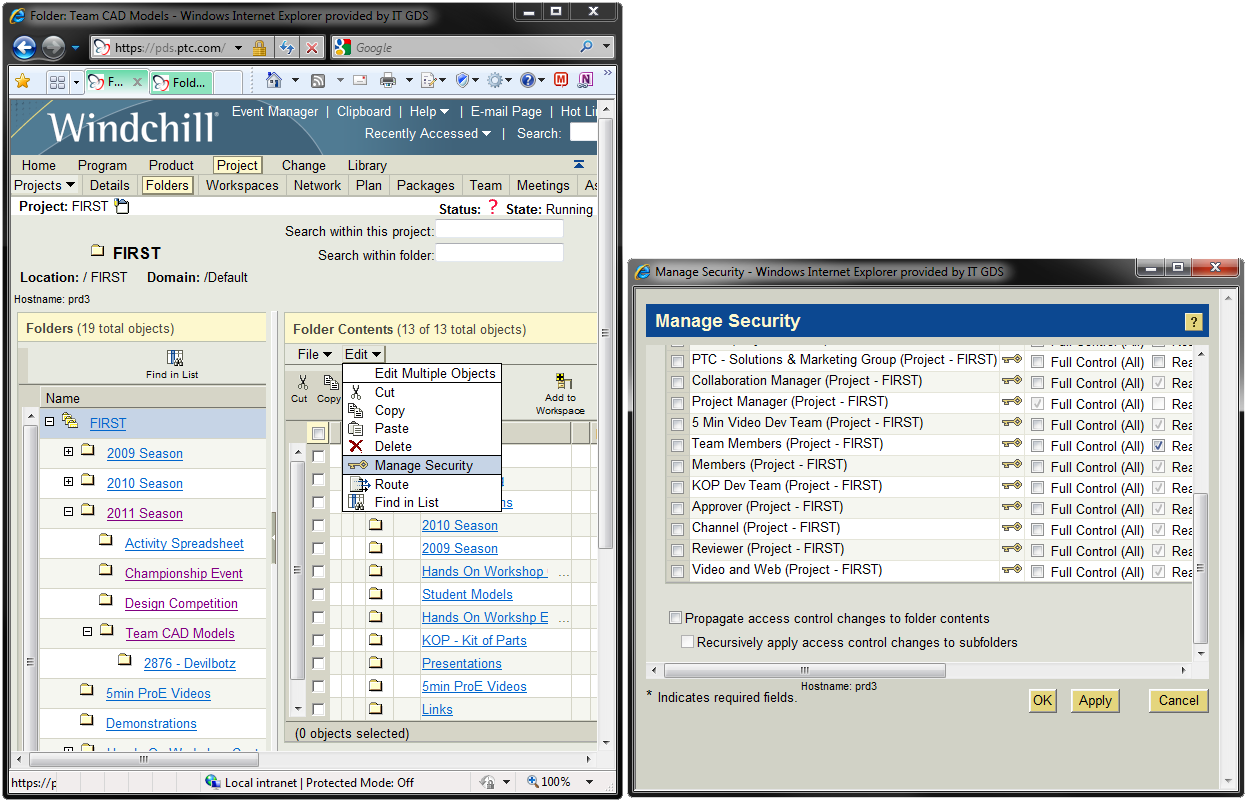The width and height of the screenshot is (1247, 800).
Task: Click the Search within this project field
Action: (x=499, y=230)
